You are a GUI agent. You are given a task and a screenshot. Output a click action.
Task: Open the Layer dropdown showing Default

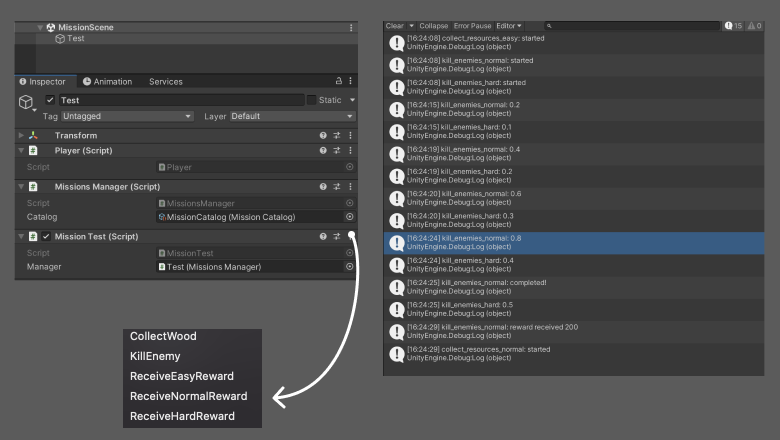(x=291, y=116)
